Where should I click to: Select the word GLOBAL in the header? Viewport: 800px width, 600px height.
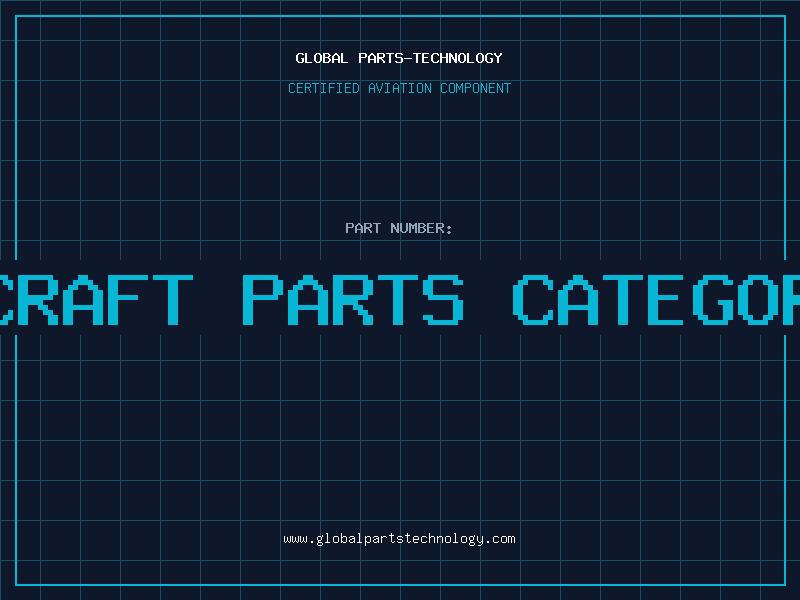(322, 58)
